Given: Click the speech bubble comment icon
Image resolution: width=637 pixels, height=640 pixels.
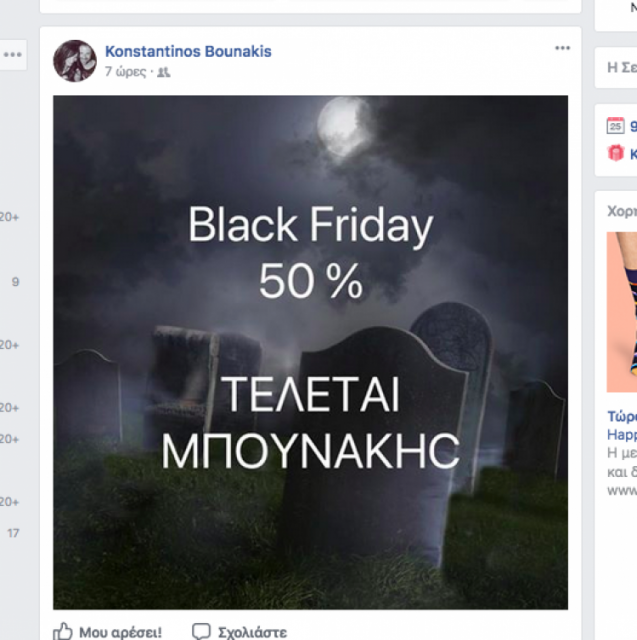Looking at the screenshot, I should 201,631.
